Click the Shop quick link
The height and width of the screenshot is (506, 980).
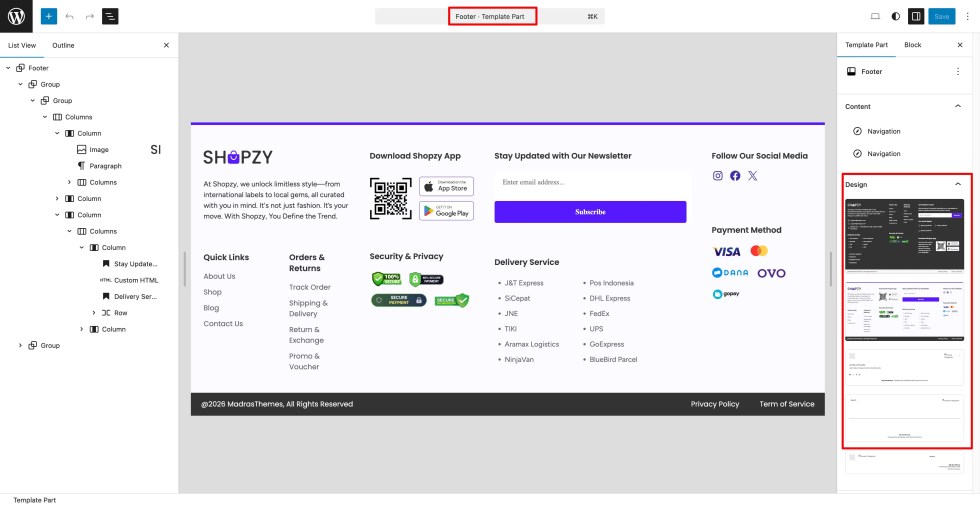point(212,292)
